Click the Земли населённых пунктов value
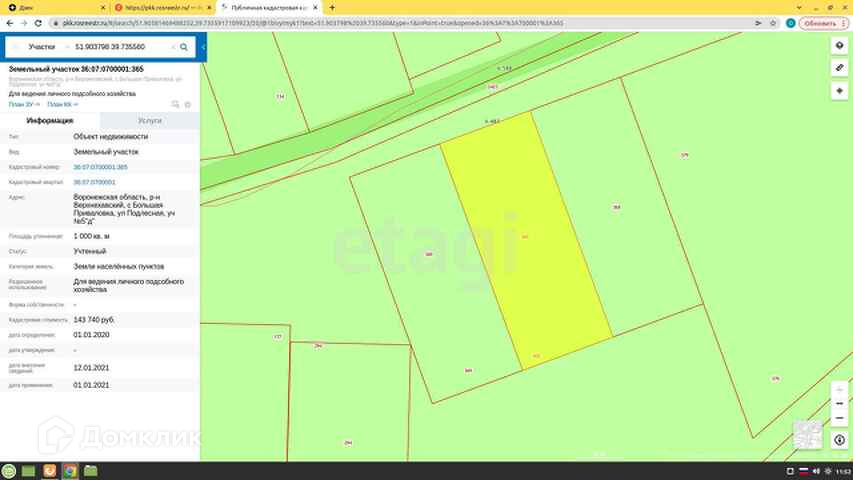The height and width of the screenshot is (480, 853). tap(119, 267)
